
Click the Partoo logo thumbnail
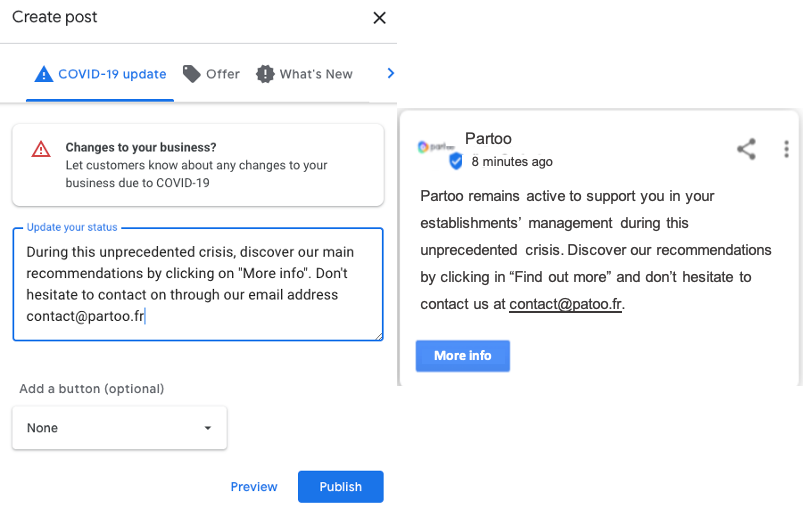pos(435,147)
